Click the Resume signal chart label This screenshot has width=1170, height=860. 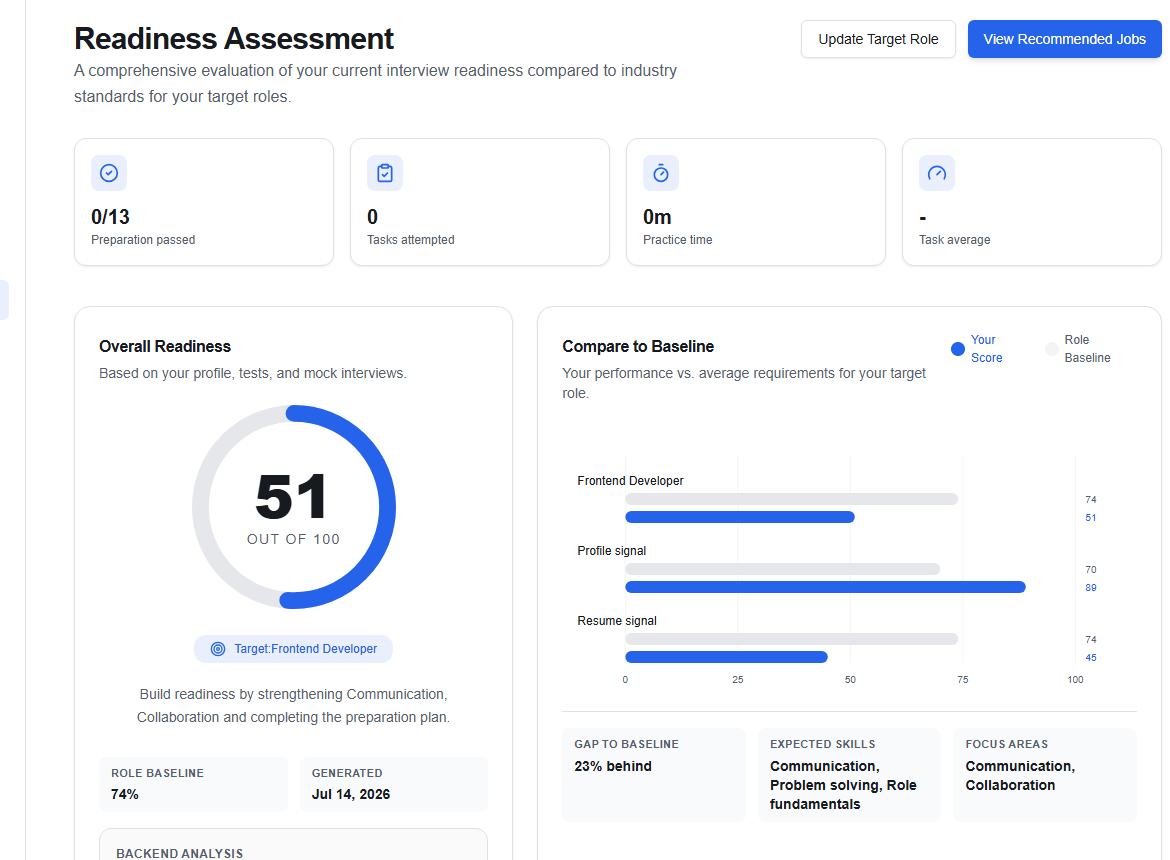[617, 621]
